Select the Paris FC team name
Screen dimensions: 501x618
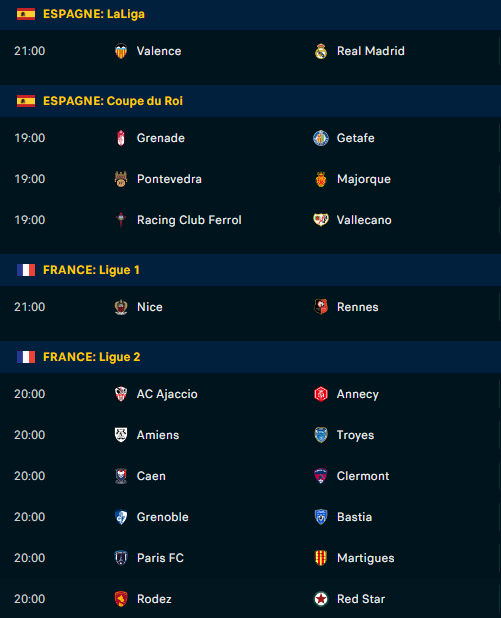click(x=160, y=558)
